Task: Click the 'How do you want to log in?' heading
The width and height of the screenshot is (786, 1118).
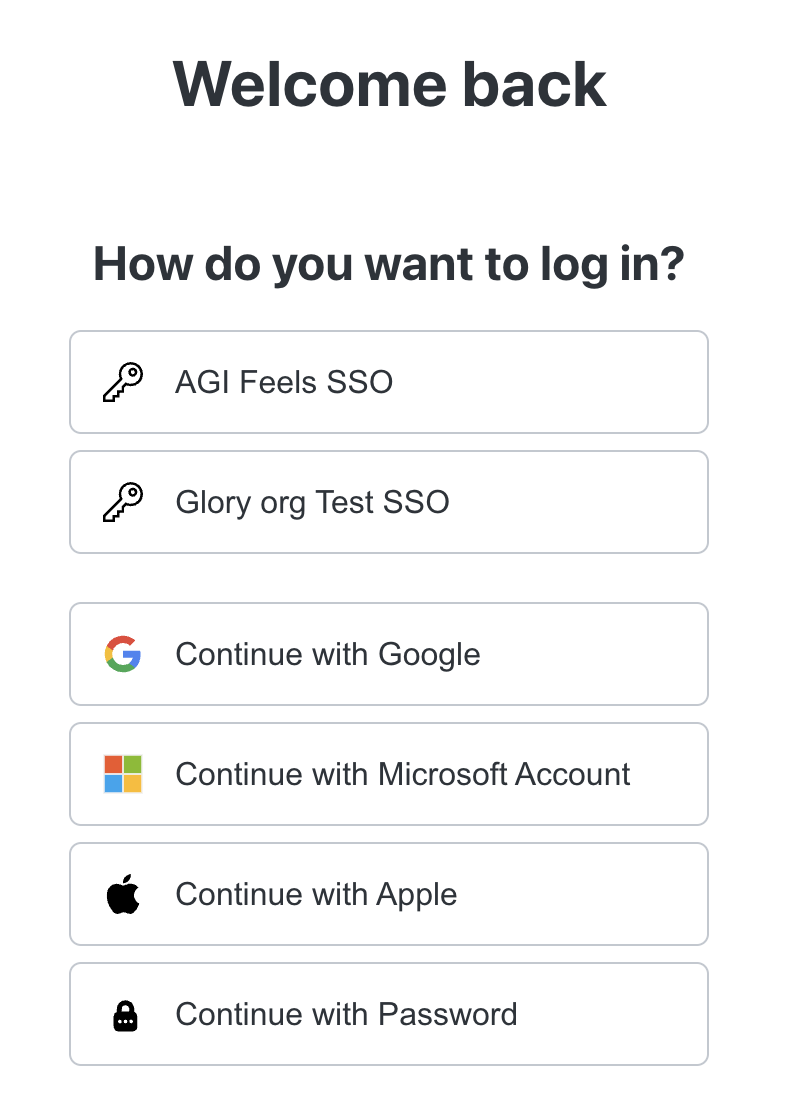Action: (388, 263)
